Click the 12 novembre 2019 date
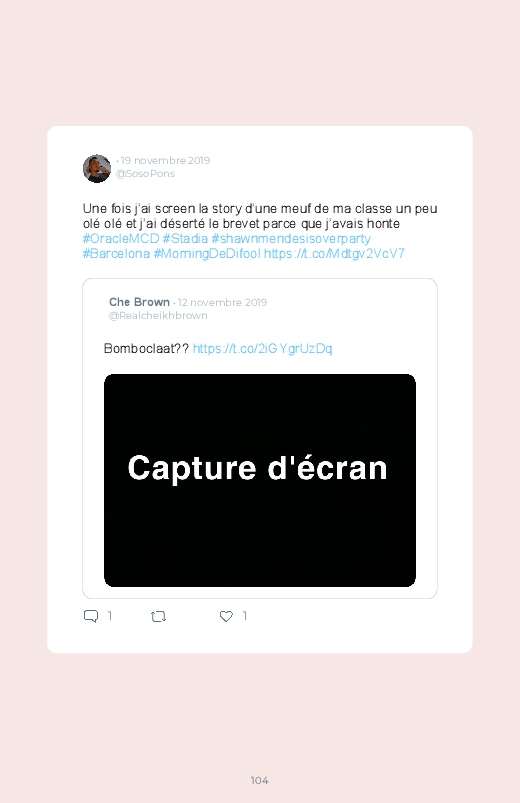 pos(222,302)
